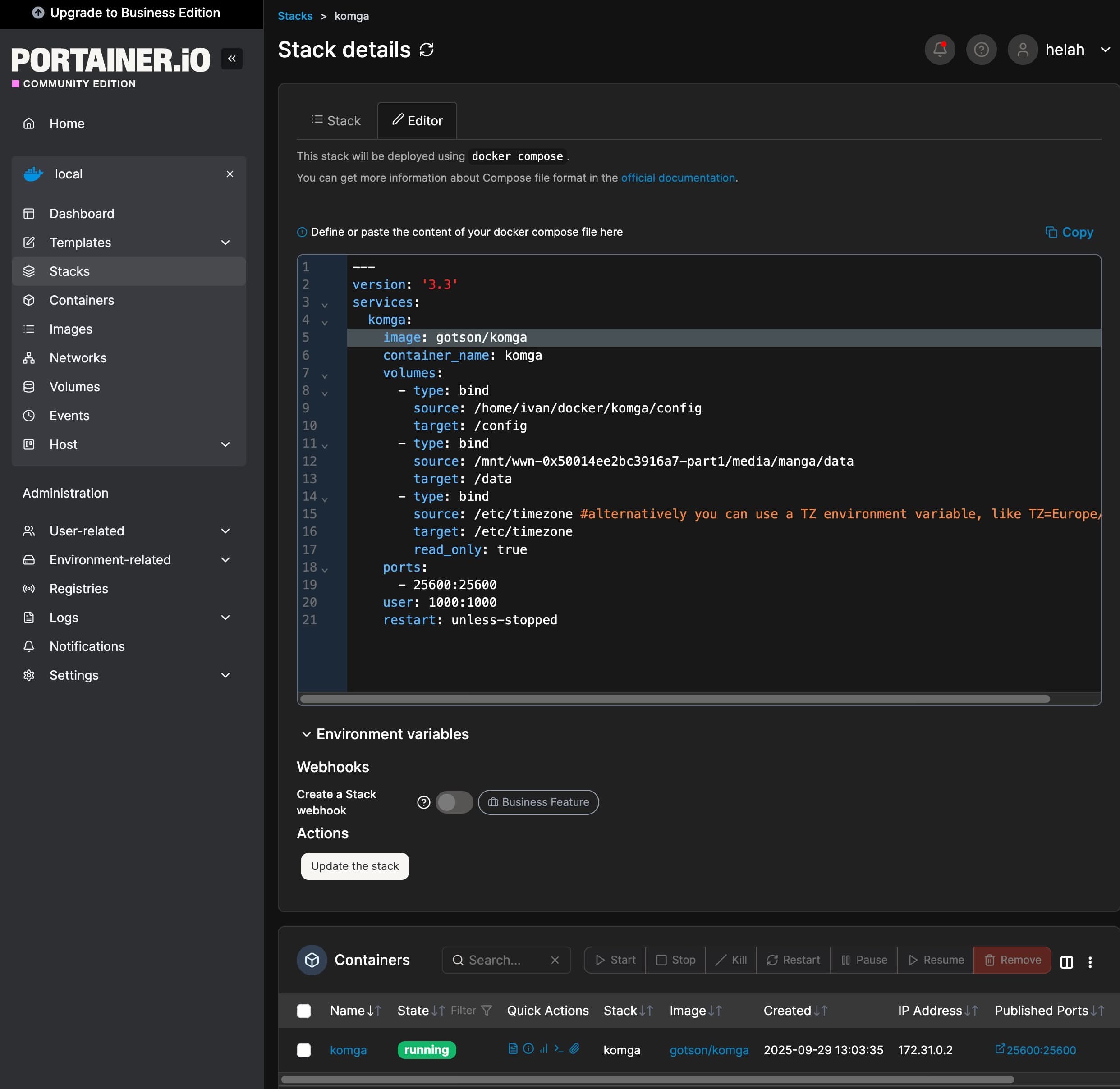Open komga container logs quick action
The height and width of the screenshot is (1089, 1120).
point(513,1048)
